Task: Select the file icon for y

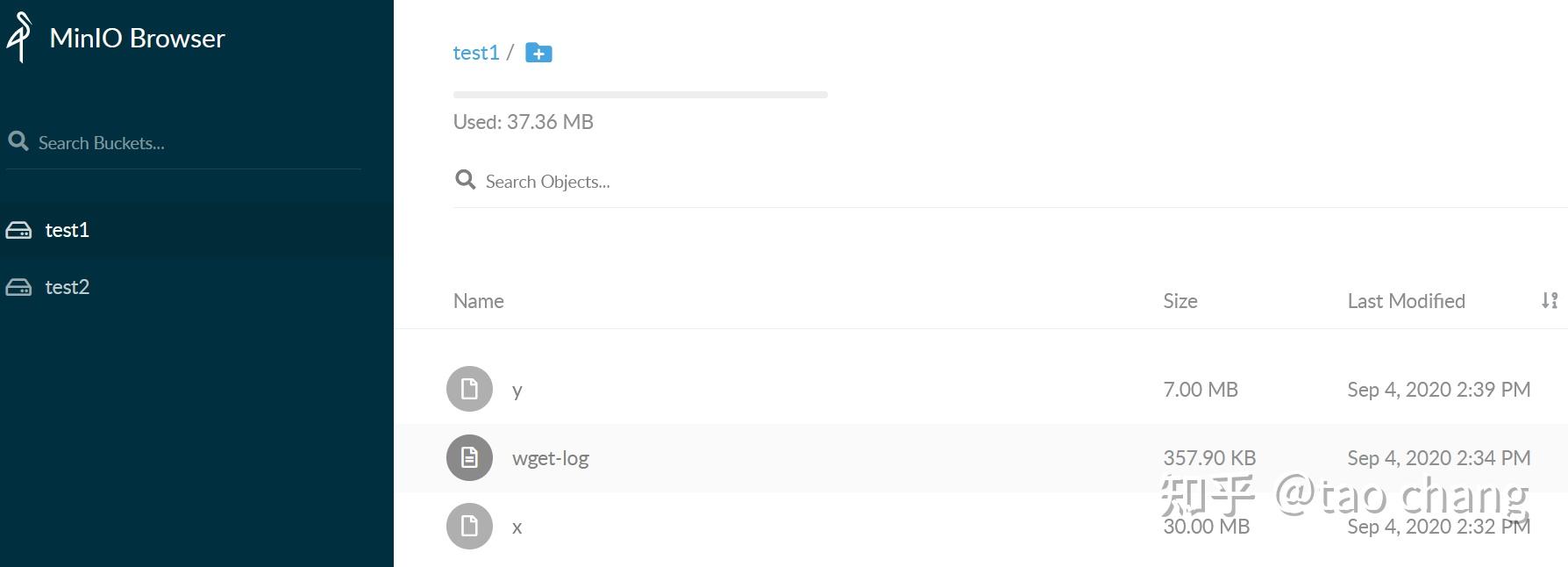Action: point(469,389)
